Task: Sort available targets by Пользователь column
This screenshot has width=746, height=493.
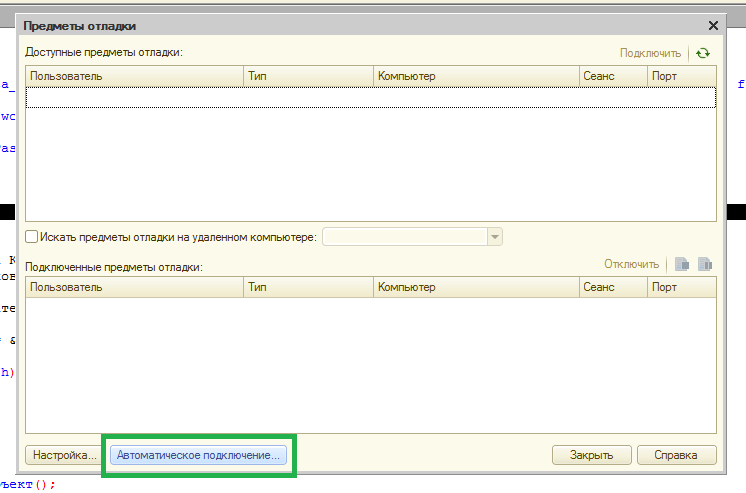Action: pos(134,76)
